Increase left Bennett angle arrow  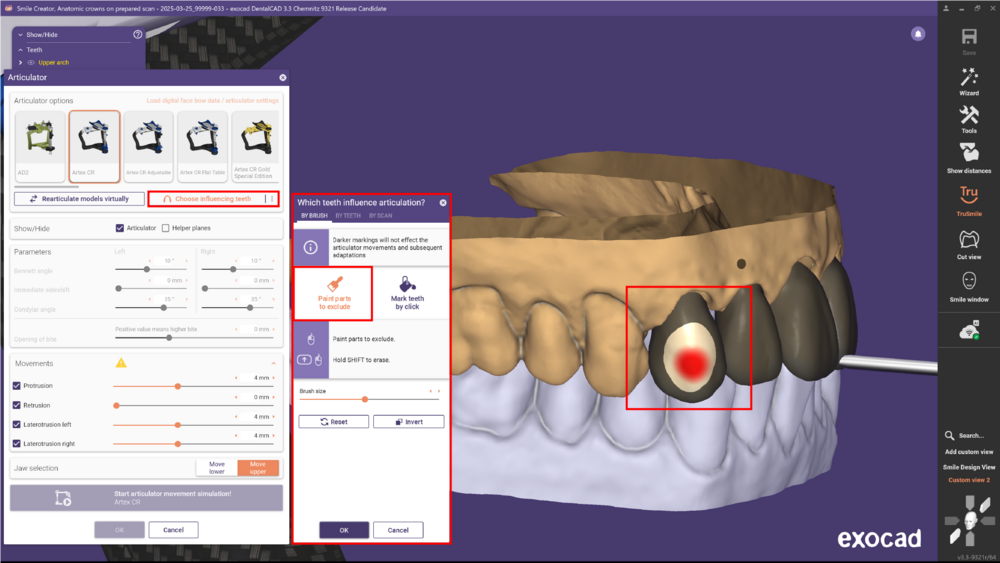pos(187,261)
